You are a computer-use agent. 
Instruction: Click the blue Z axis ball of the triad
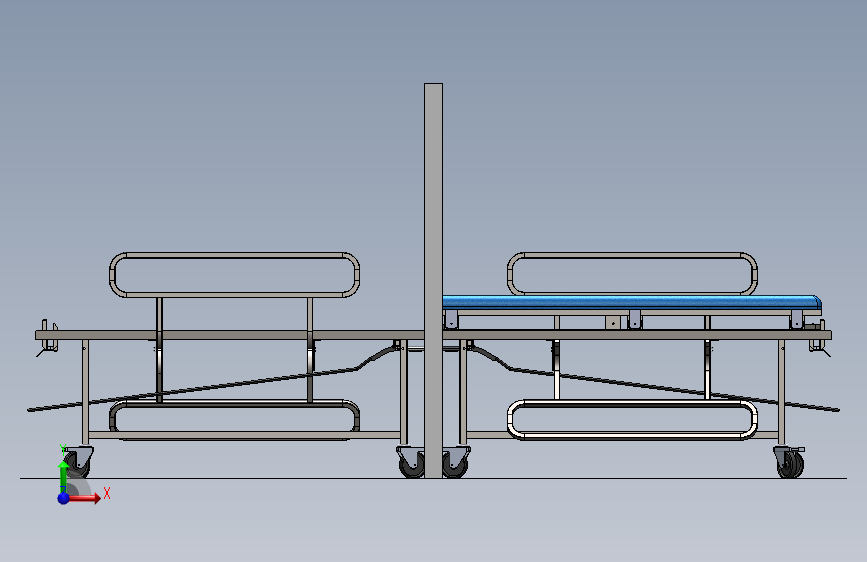[64, 498]
